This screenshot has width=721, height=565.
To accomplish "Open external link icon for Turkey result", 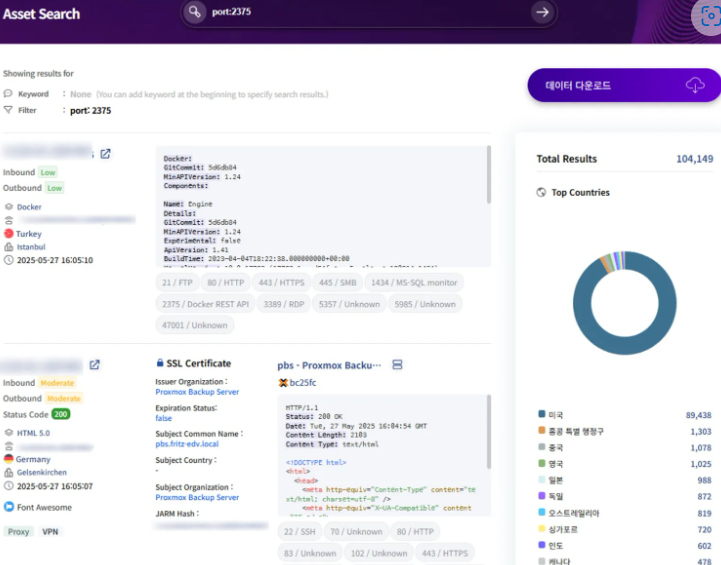I will coord(105,154).
